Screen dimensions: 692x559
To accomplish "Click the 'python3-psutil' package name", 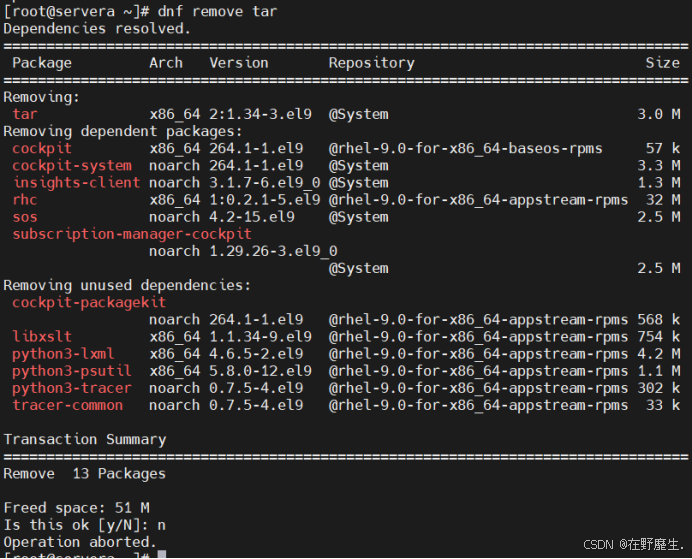I will [72, 371].
